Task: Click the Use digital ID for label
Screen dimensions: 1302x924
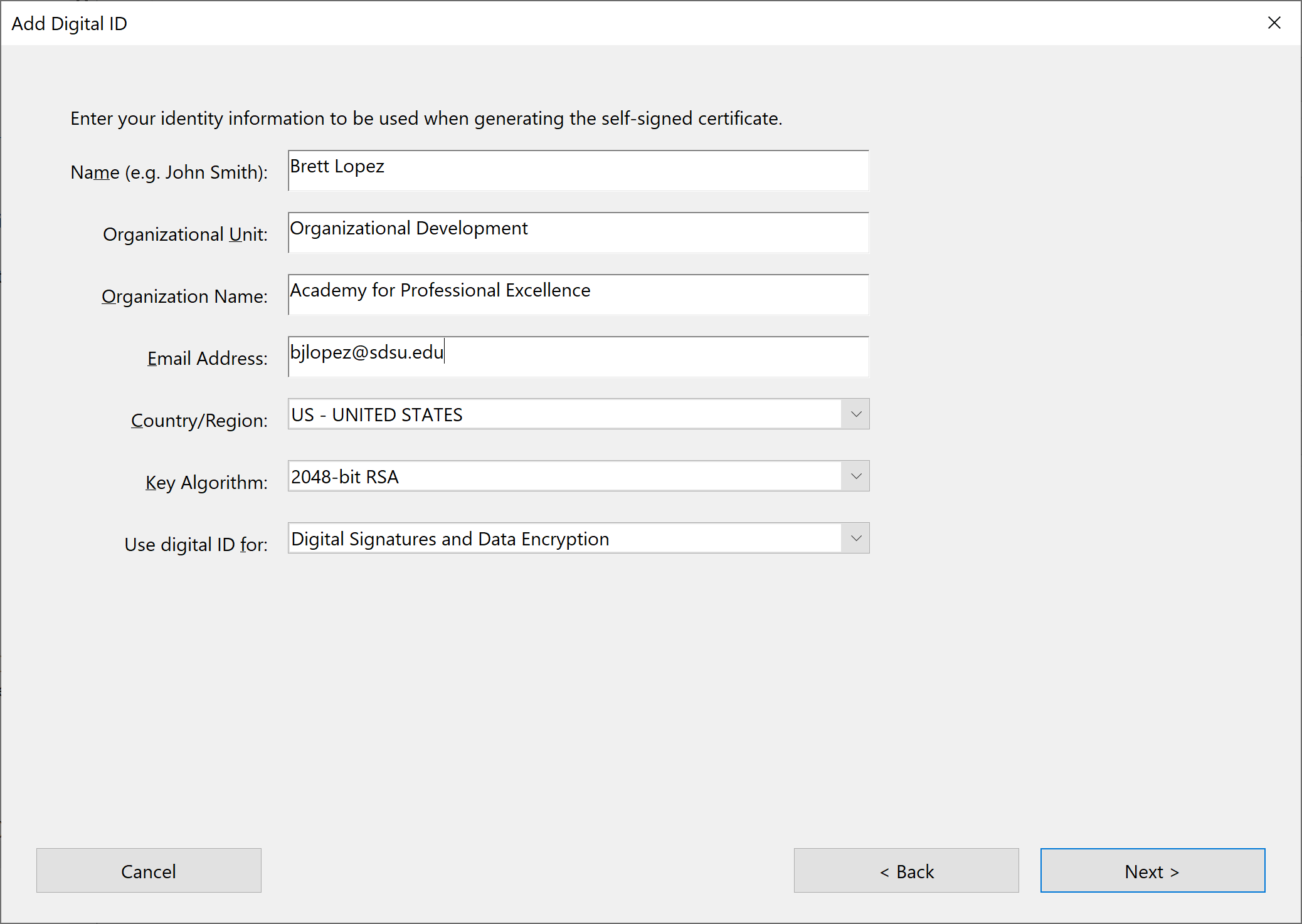Action: [x=196, y=545]
